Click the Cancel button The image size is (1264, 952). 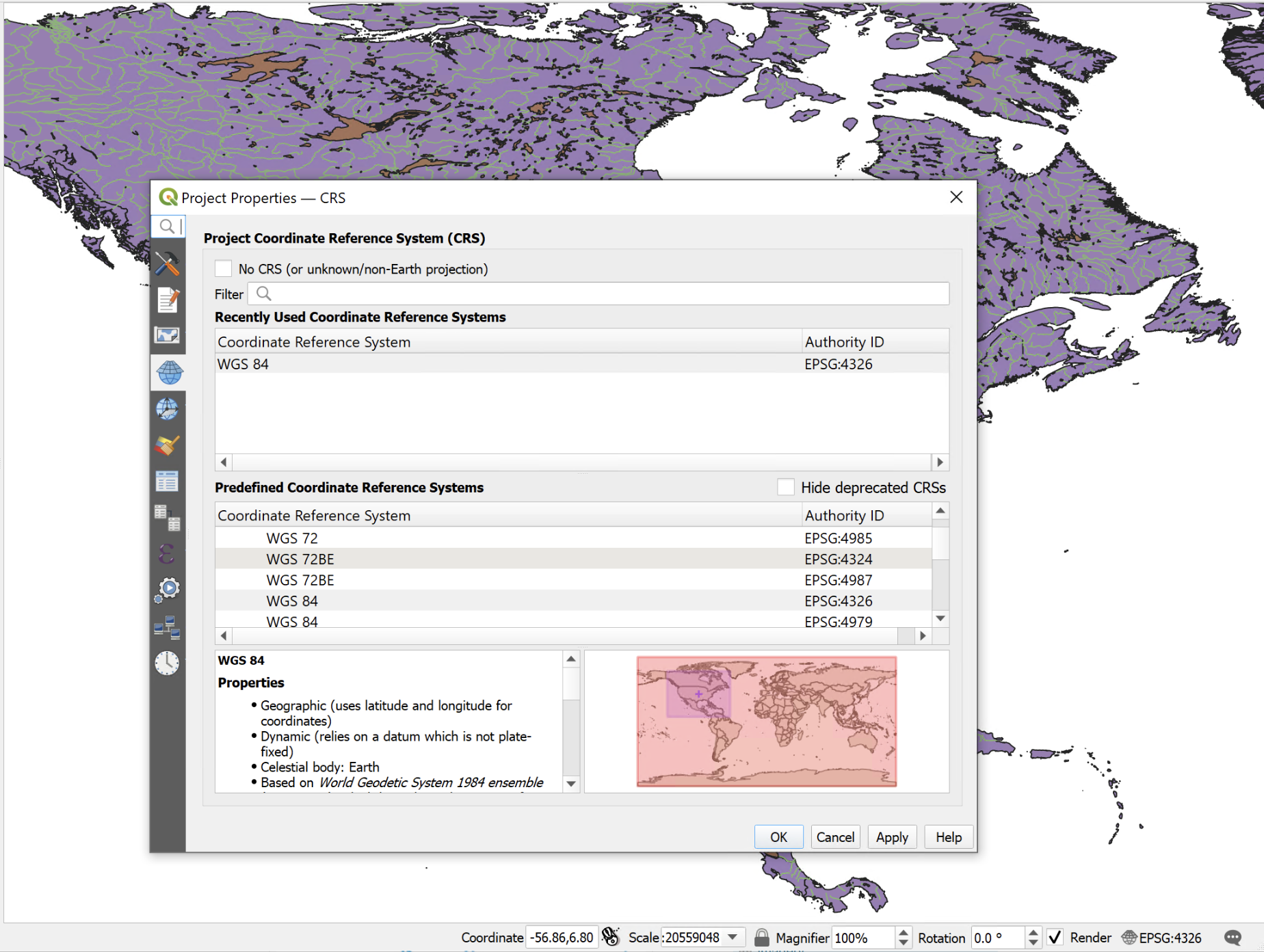(835, 837)
